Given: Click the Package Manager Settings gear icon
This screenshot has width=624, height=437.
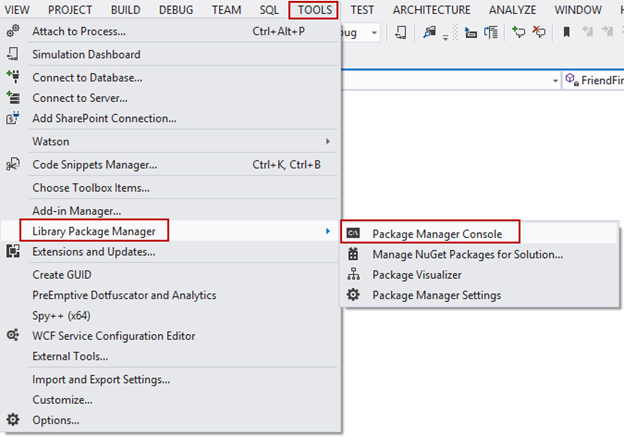Looking at the screenshot, I should (353, 295).
